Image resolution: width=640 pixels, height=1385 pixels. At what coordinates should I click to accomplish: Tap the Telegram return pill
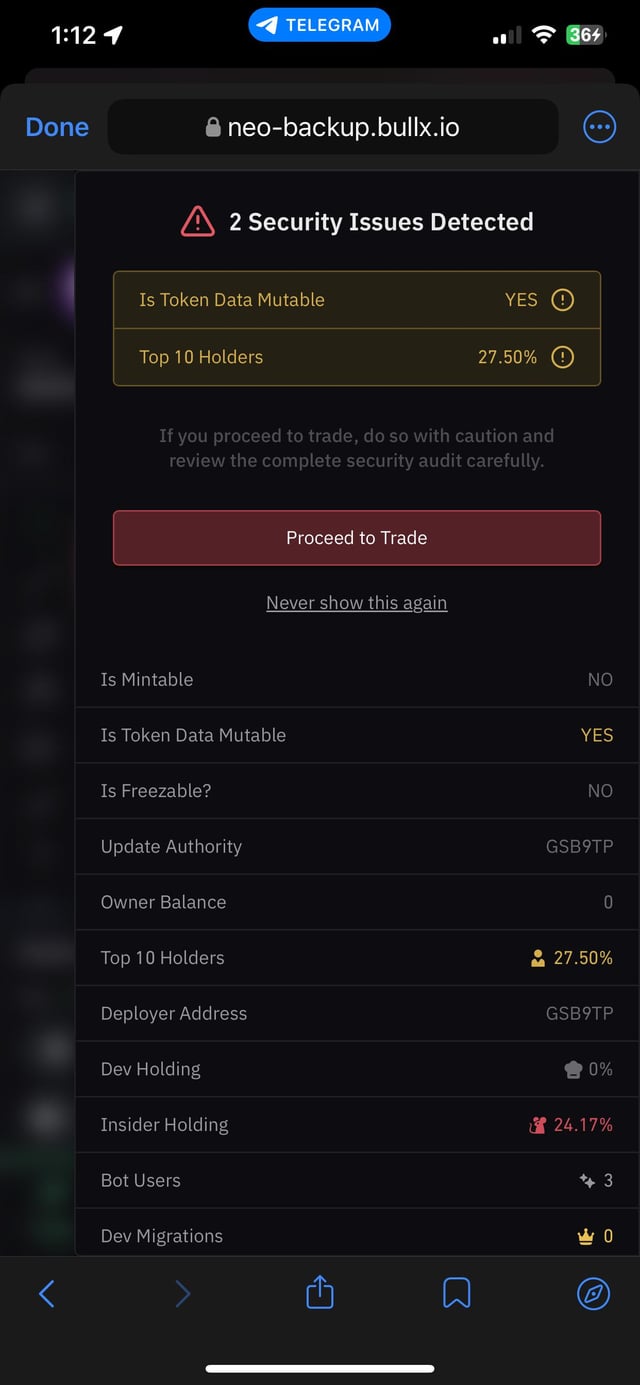pyautogui.click(x=319, y=25)
